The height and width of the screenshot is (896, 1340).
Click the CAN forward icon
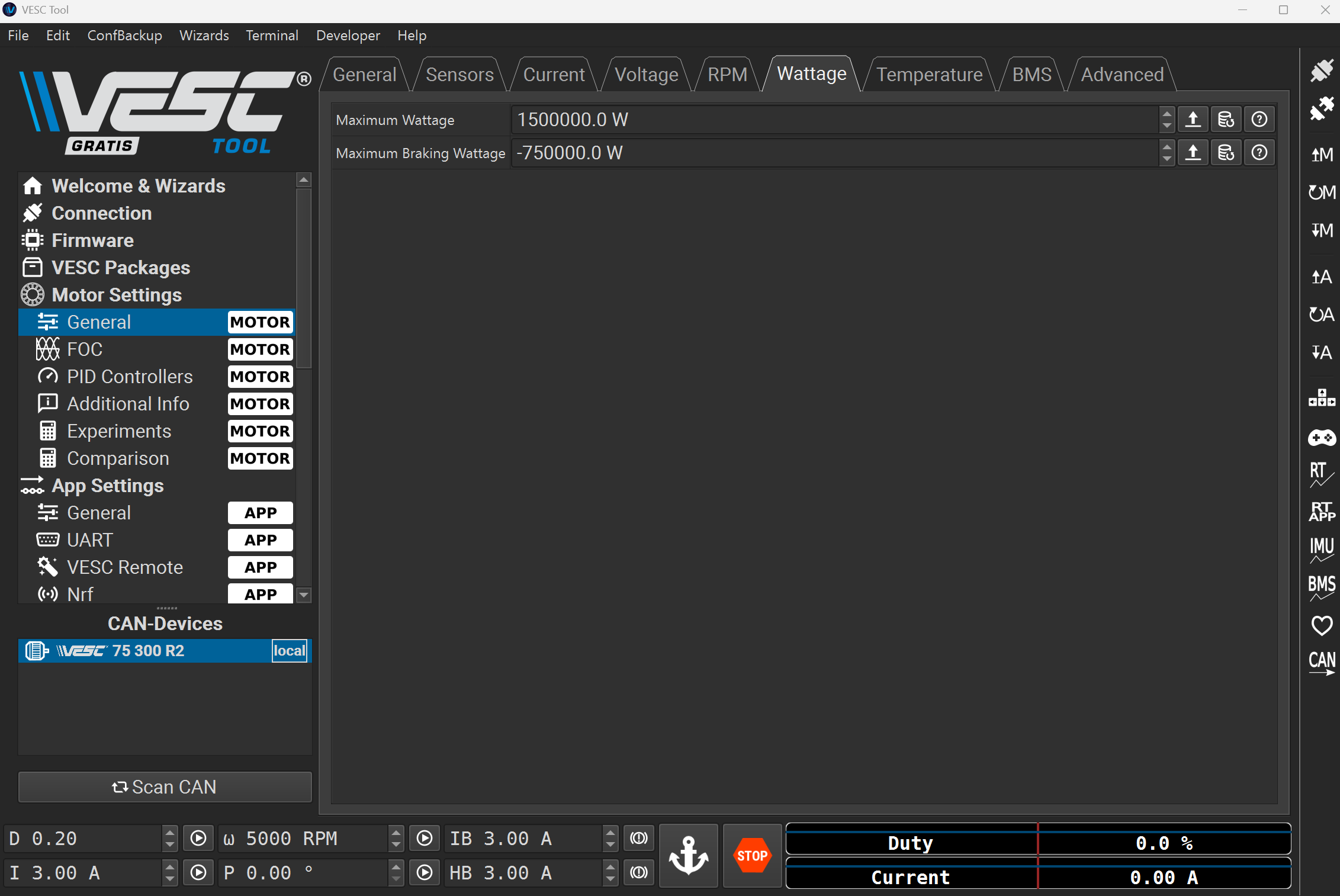(x=1321, y=663)
